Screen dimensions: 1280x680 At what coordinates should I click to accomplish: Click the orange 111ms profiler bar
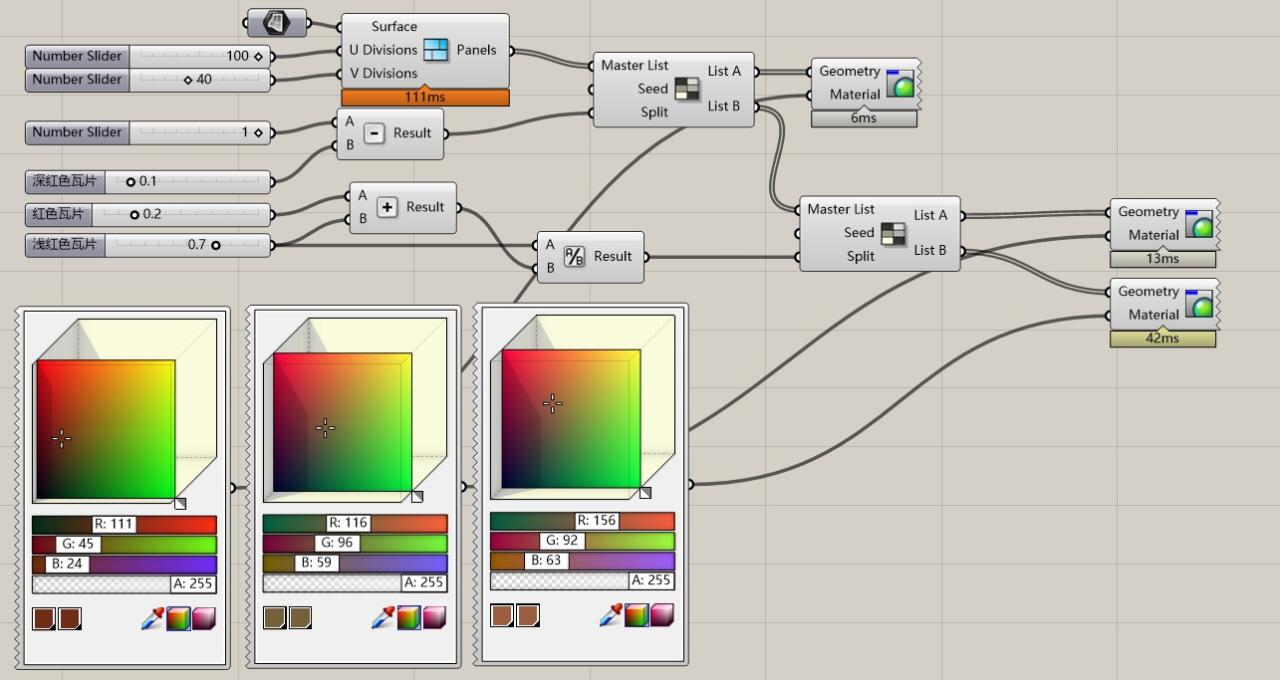pyautogui.click(x=425, y=98)
